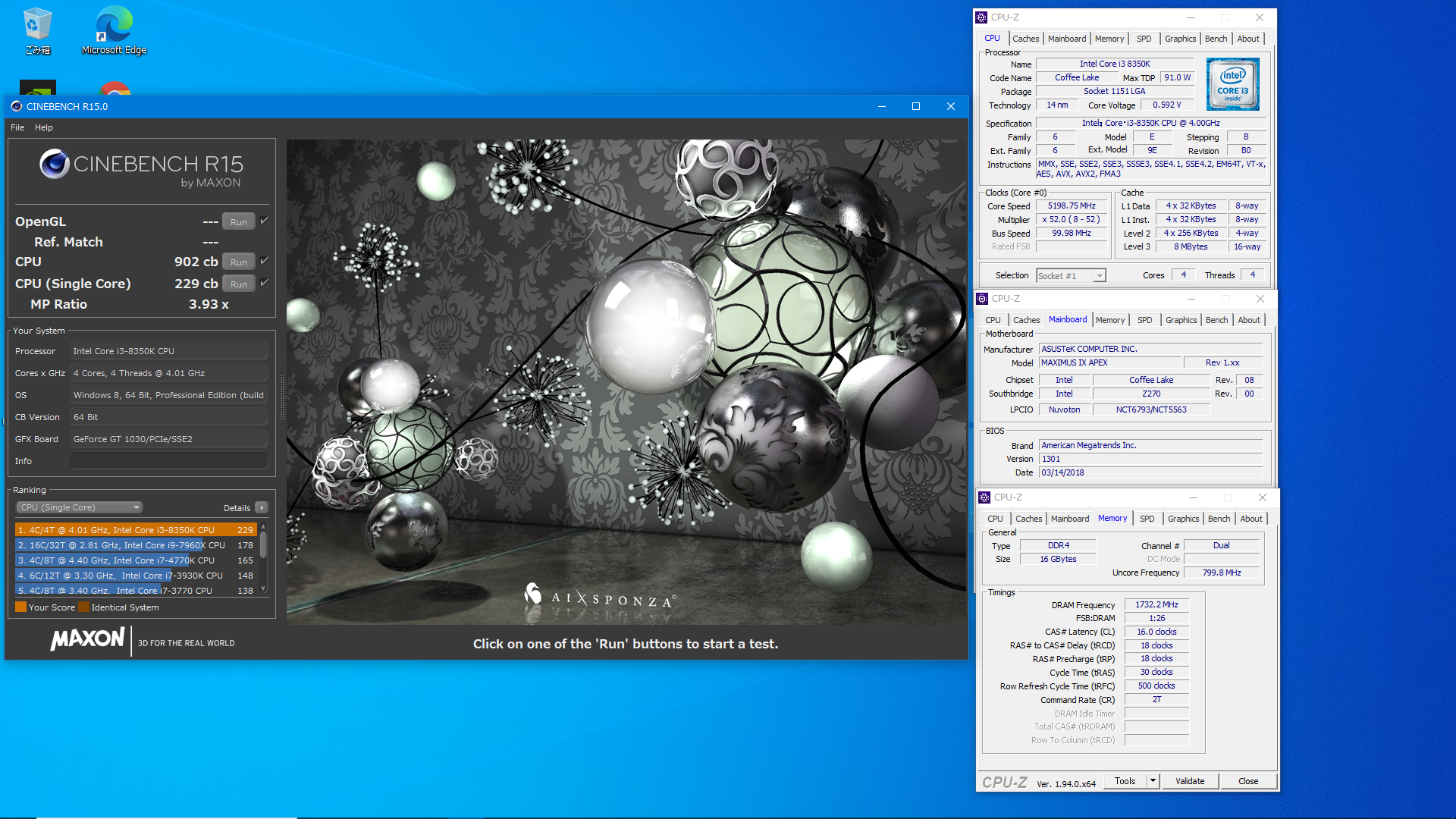Click the CAS# Latency value 16.0 clocks
Viewport: 1456px width, 819px height.
click(x=1156, y=632)
